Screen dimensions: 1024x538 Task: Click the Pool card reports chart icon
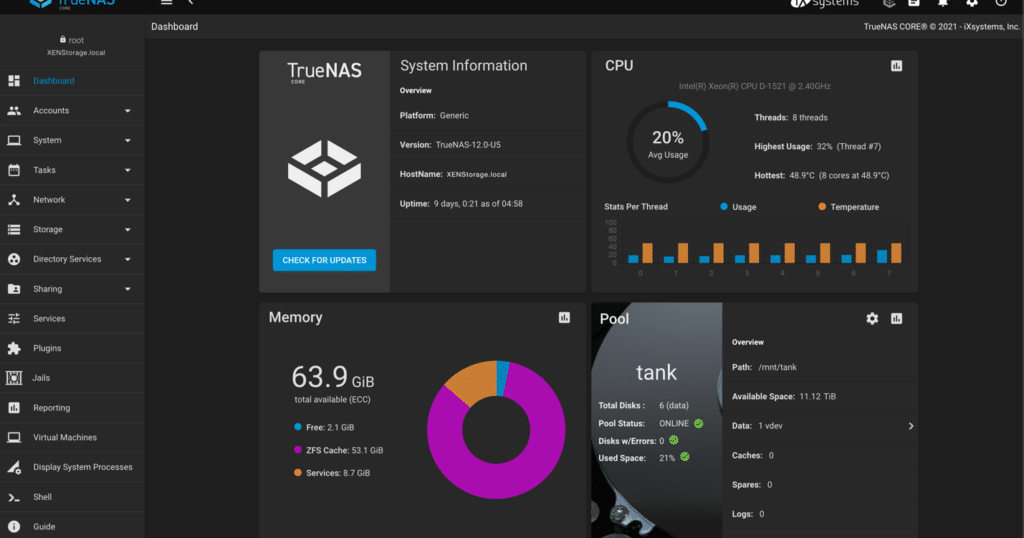(896, 318)
